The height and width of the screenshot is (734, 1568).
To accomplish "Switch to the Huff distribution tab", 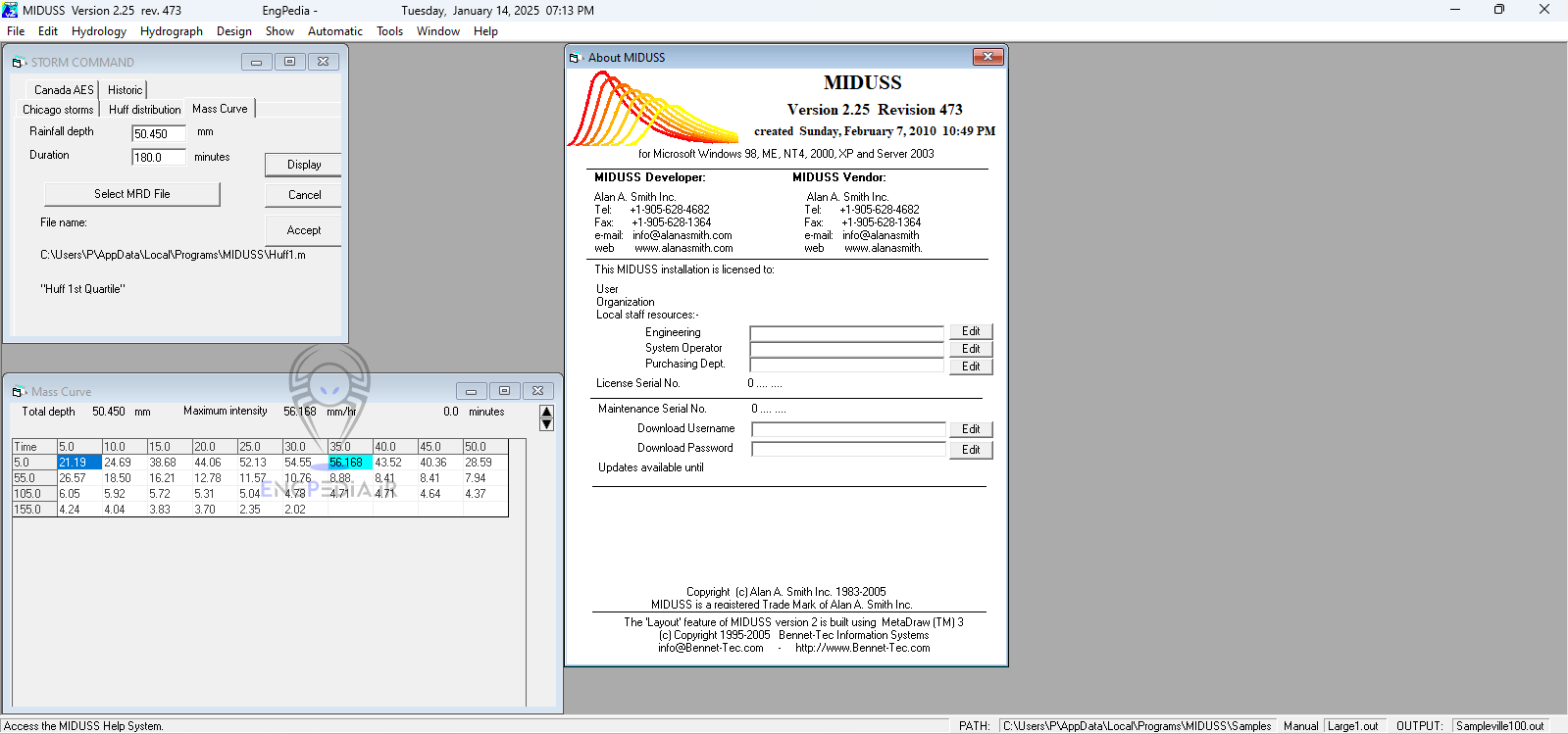I will pyautogui.click(x=144, y=110).
